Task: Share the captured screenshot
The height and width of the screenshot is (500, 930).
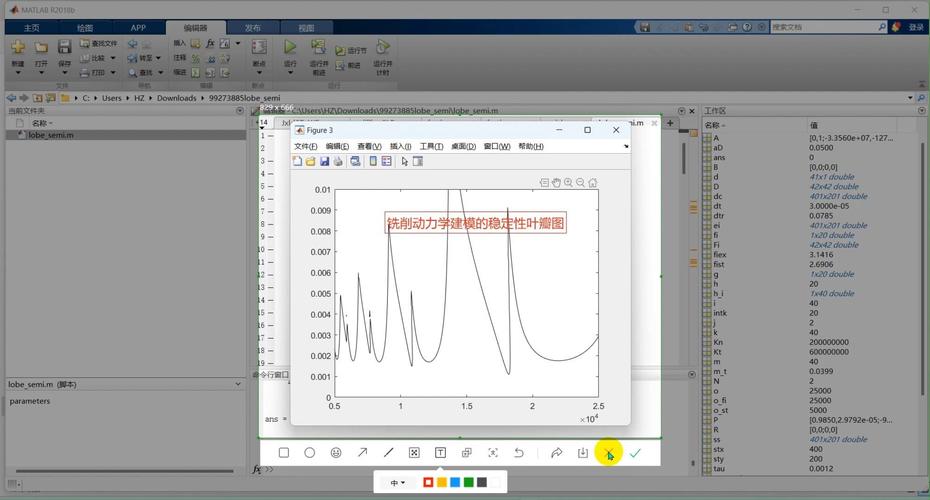Action: tap(556, 453)
